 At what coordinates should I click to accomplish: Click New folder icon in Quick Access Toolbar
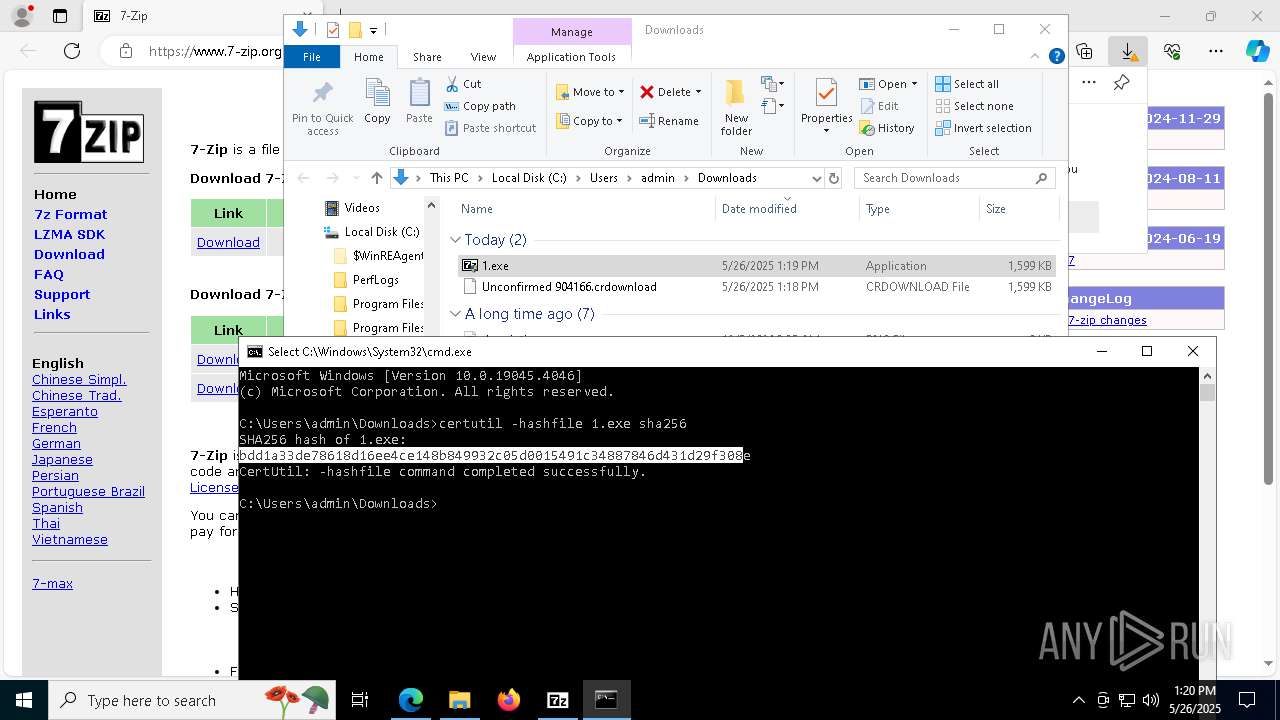tap(354, 30)
